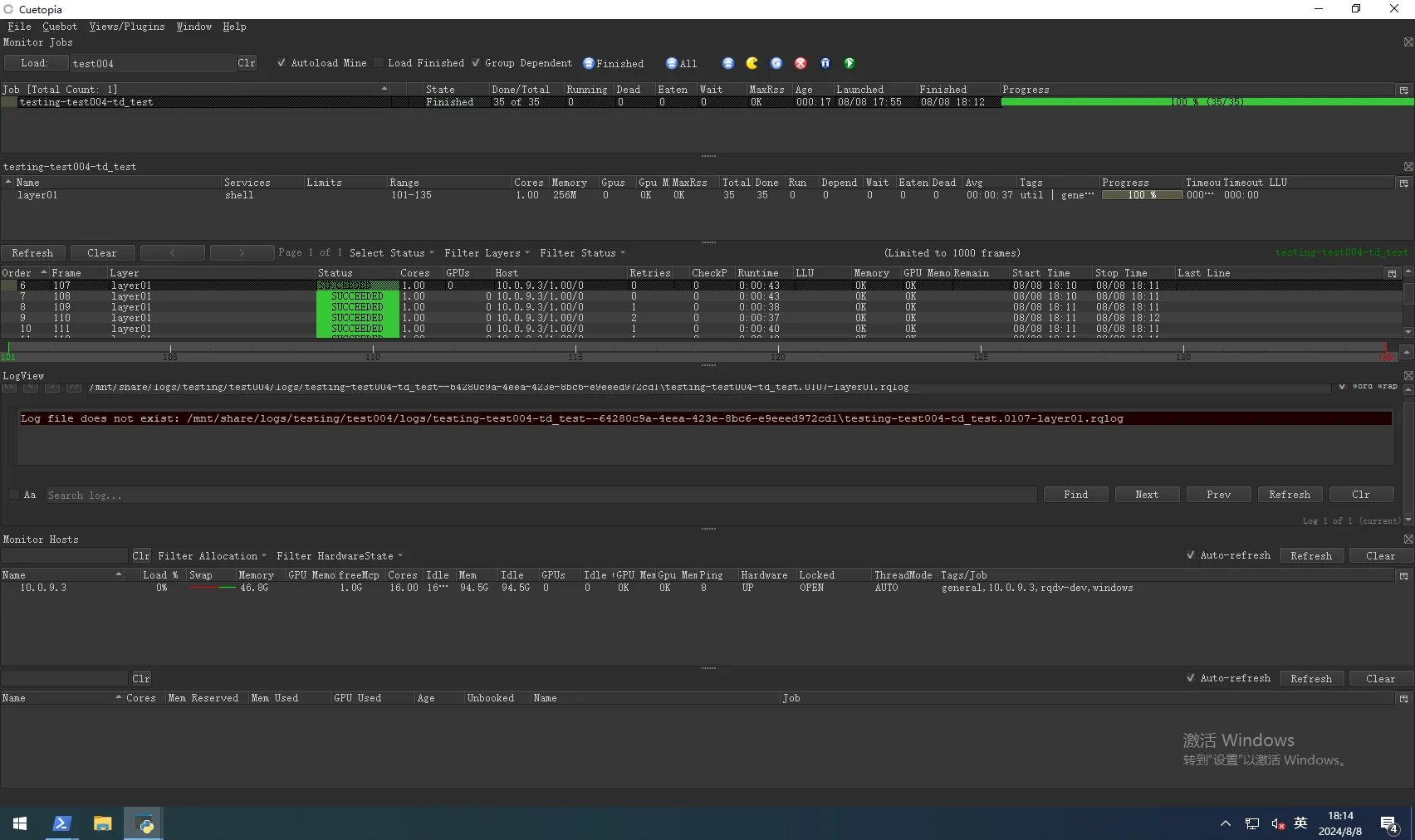Open job table column chooser icon

[x=1404, y=90]
